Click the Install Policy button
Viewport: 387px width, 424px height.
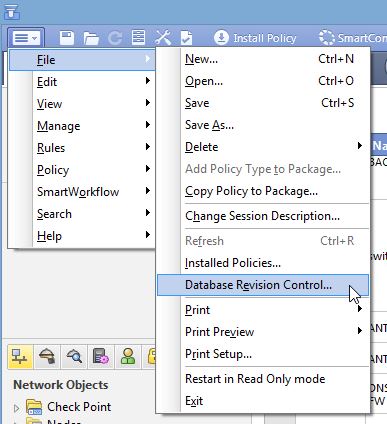[x=255, y=38]
